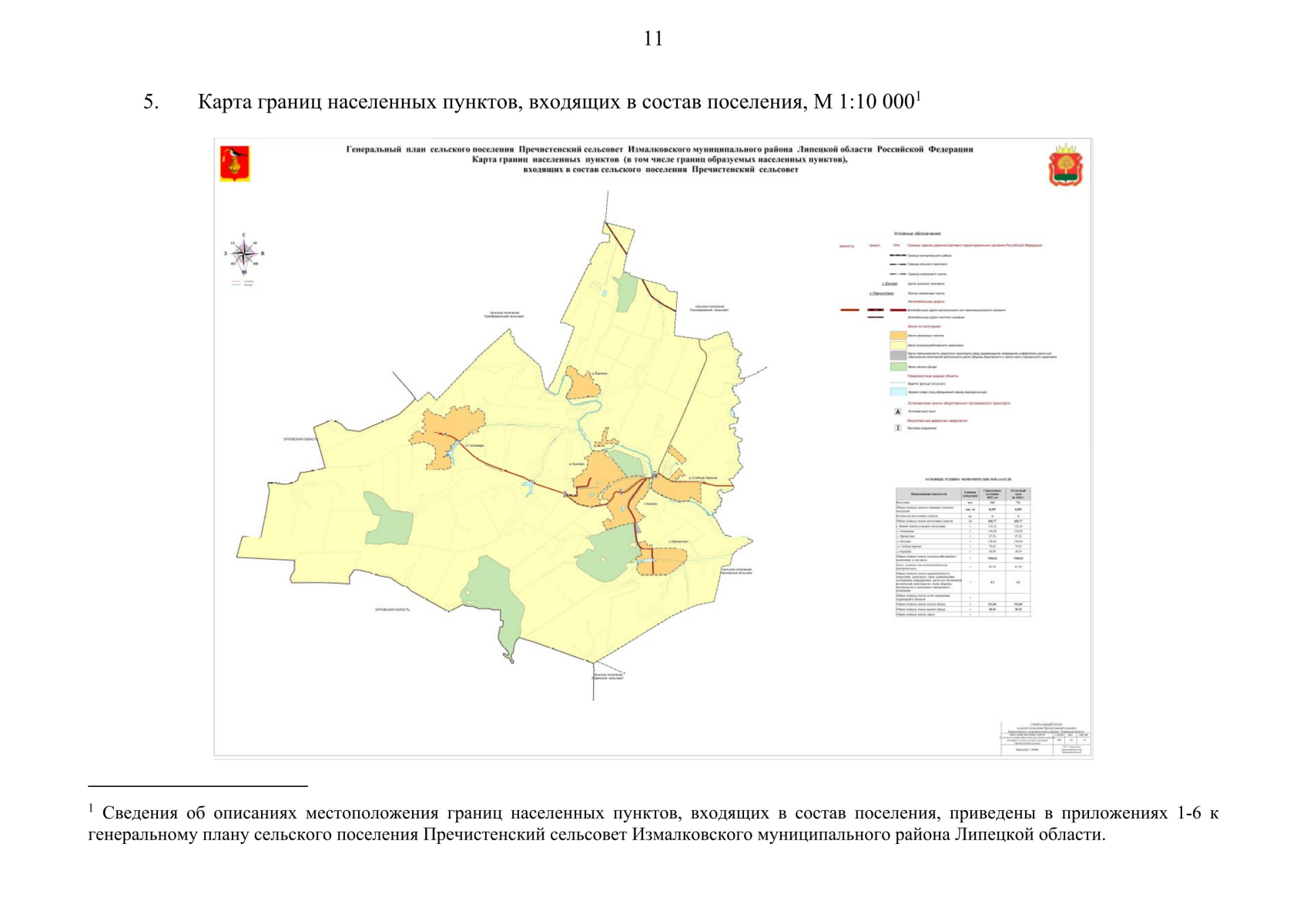Screen dimensions: 1307x924
Task: Click the compass rose on the map
Action: [x=244, y=253]
